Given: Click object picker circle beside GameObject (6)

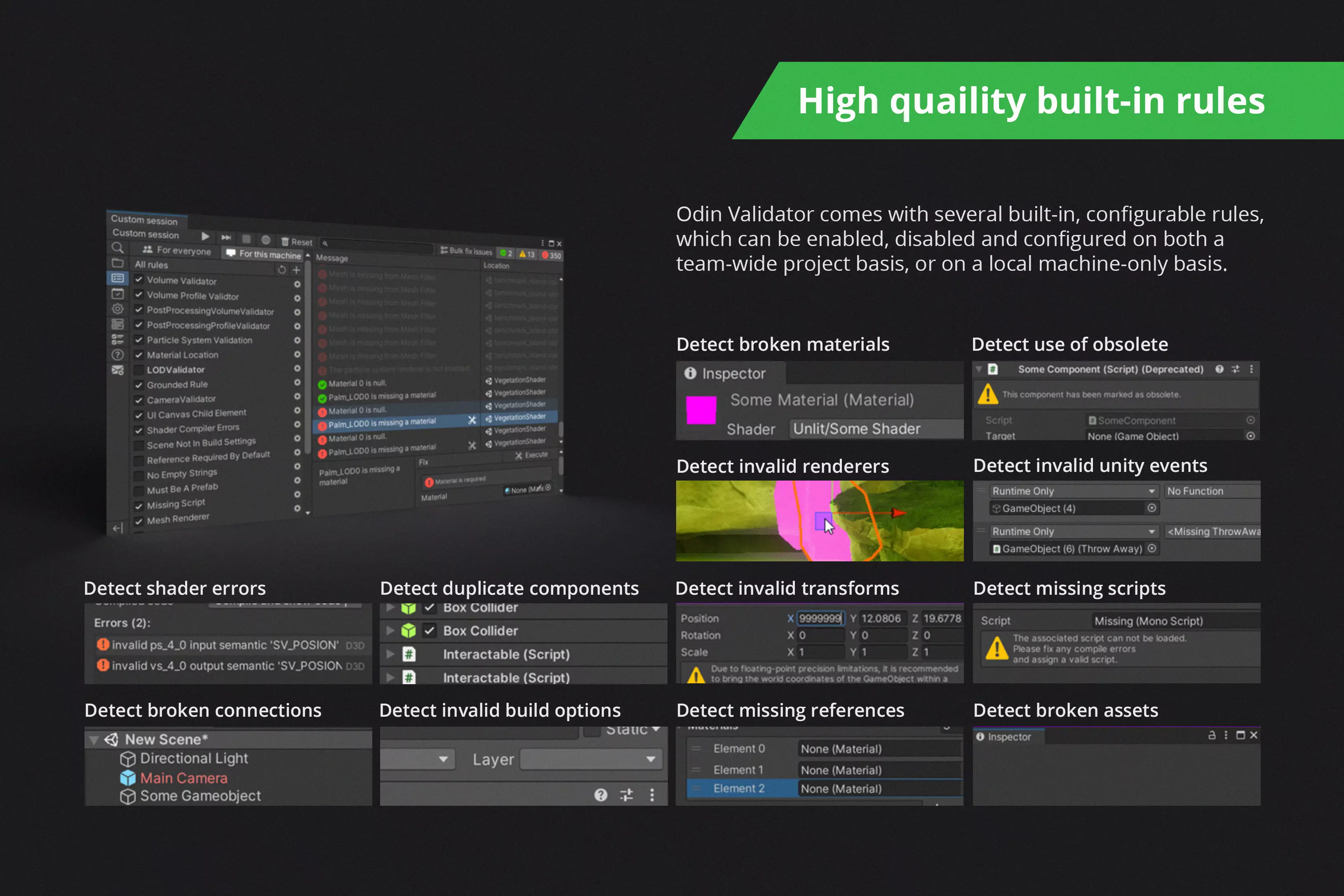Looking at the screenshot, I should point(1152,549).
